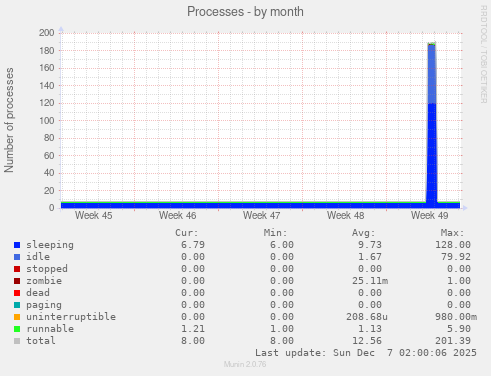Viewport: 491px width, 376px height.
Task: Click the sleeping legend color swatch
Action: tap(17, 245)
